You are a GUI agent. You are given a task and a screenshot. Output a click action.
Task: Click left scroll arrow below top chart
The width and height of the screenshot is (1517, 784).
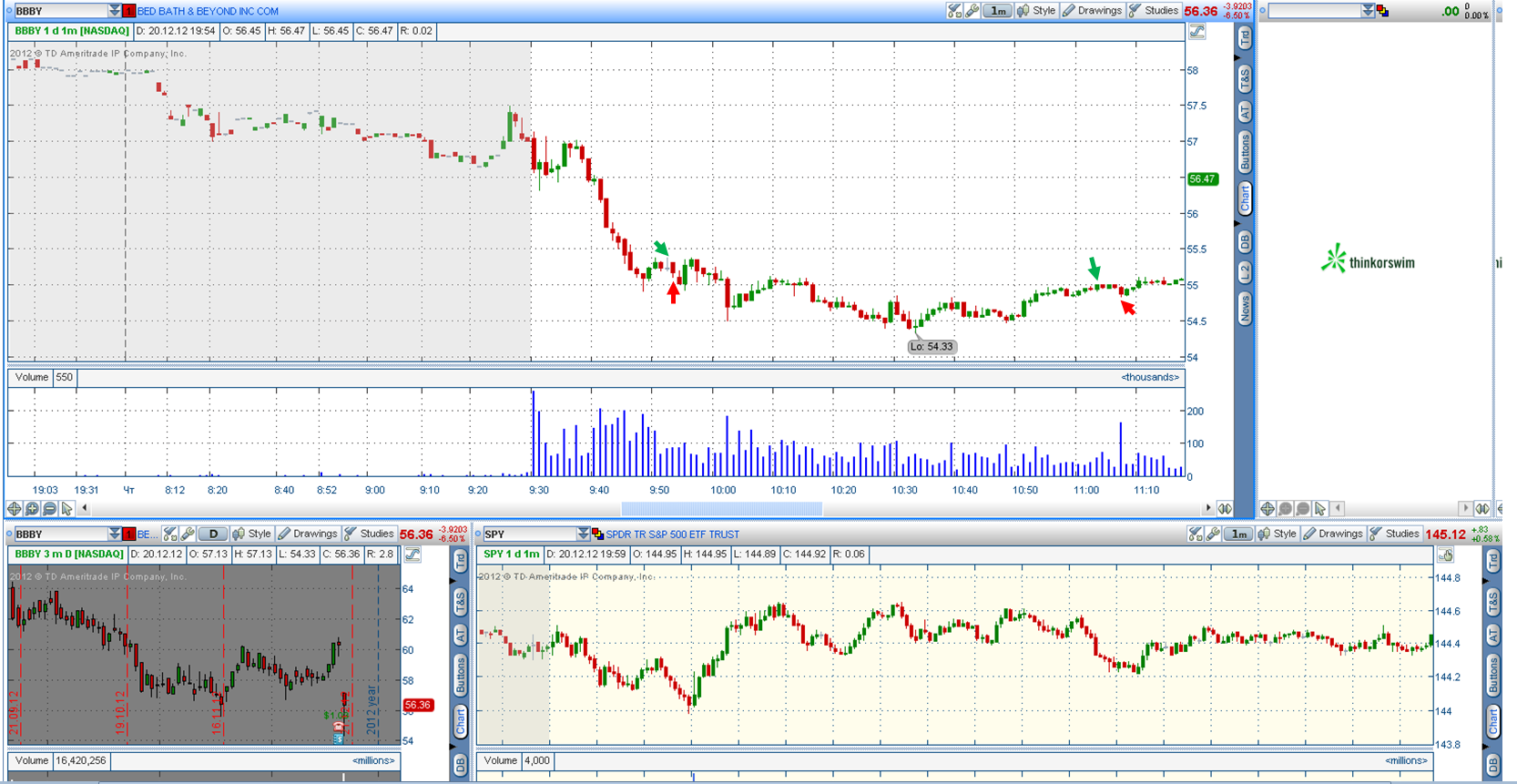point(85,508)
